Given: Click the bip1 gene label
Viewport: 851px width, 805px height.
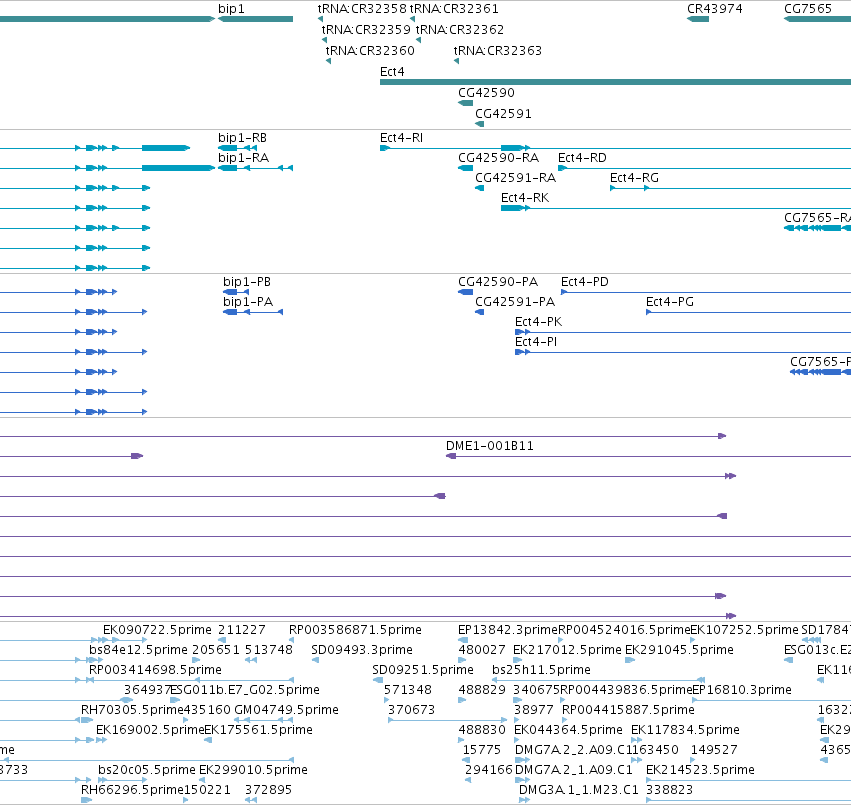Looking at the screenshot, I should tap(231, 9).
